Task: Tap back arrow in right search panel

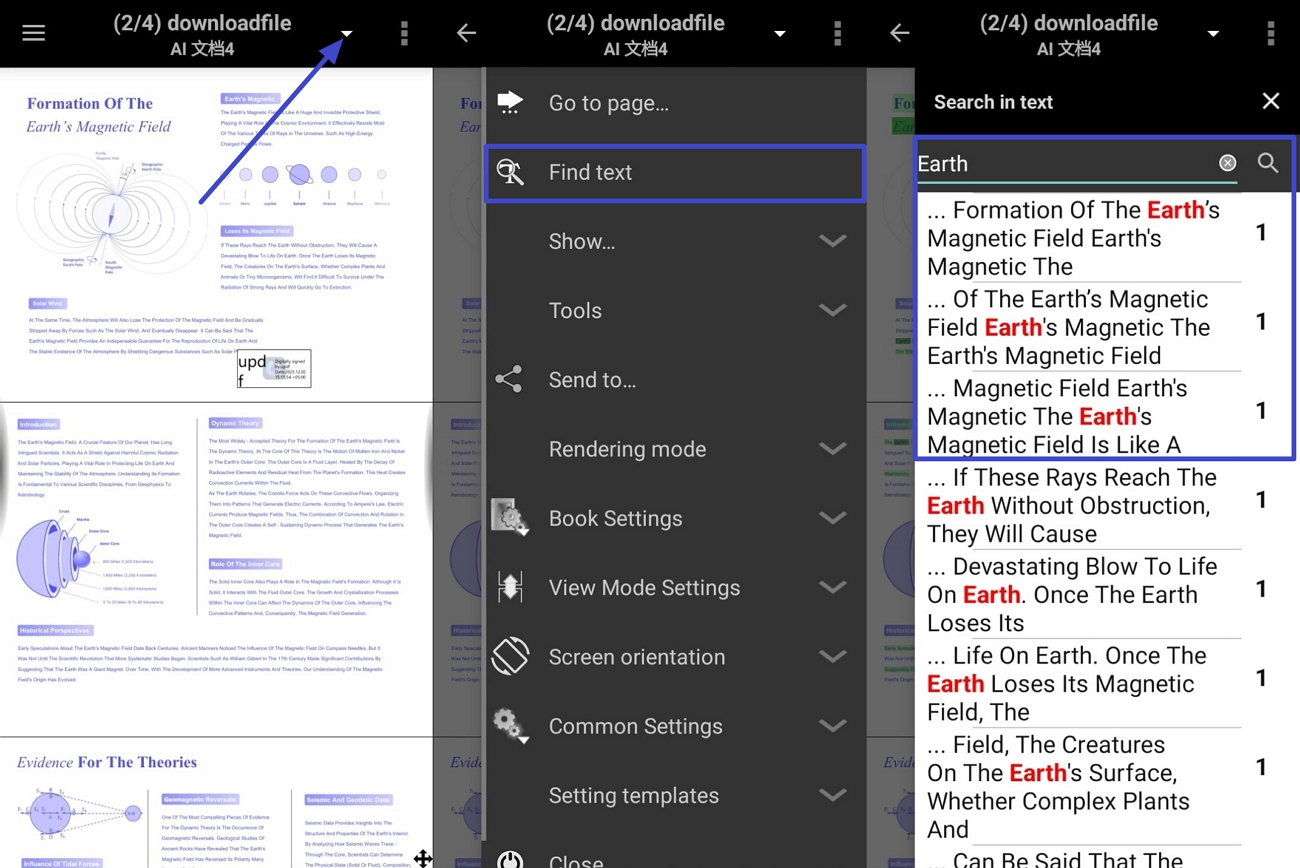Action: click(x=899, y=33)
